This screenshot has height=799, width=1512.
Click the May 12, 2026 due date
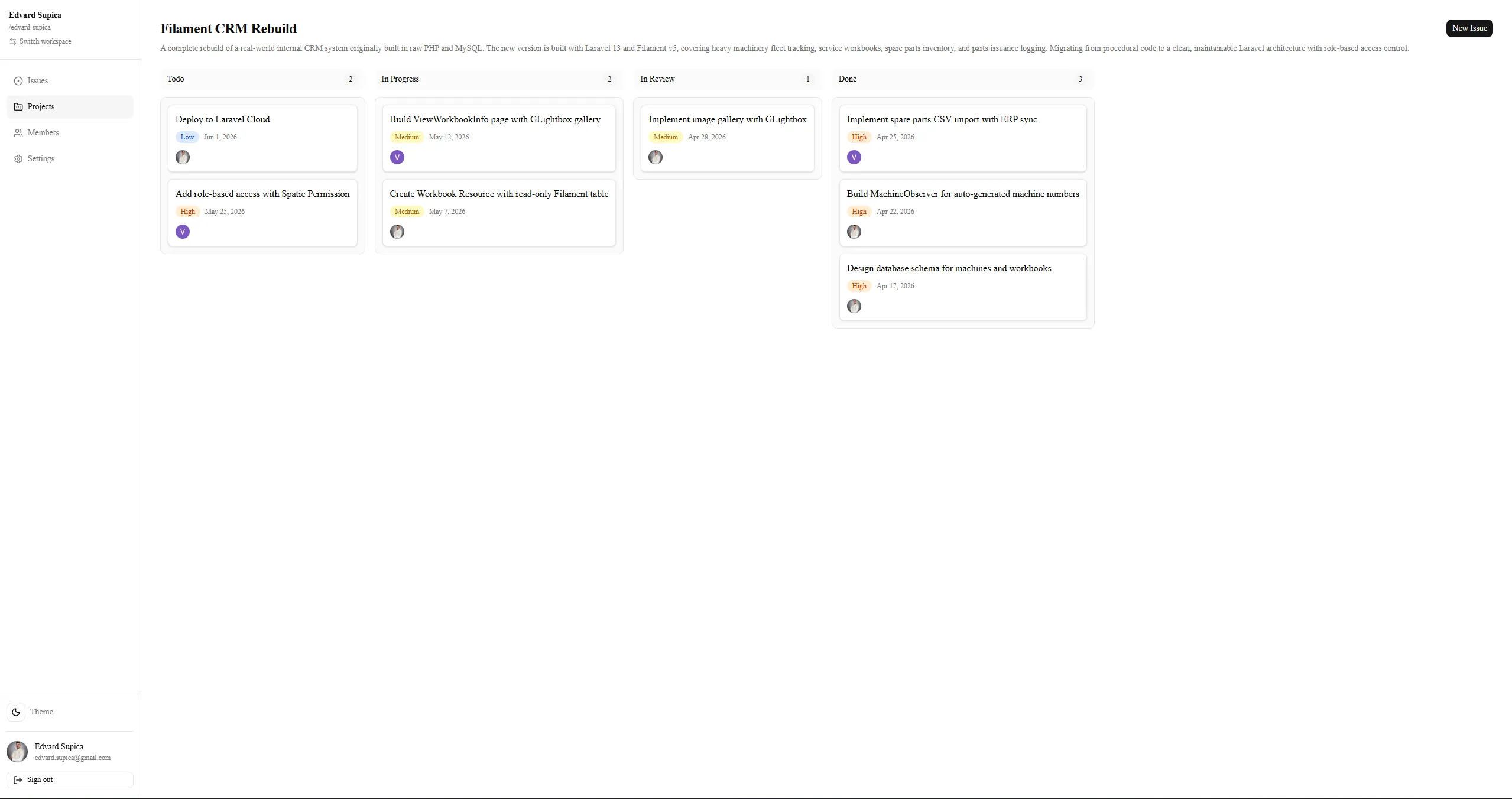click(449, 137)
